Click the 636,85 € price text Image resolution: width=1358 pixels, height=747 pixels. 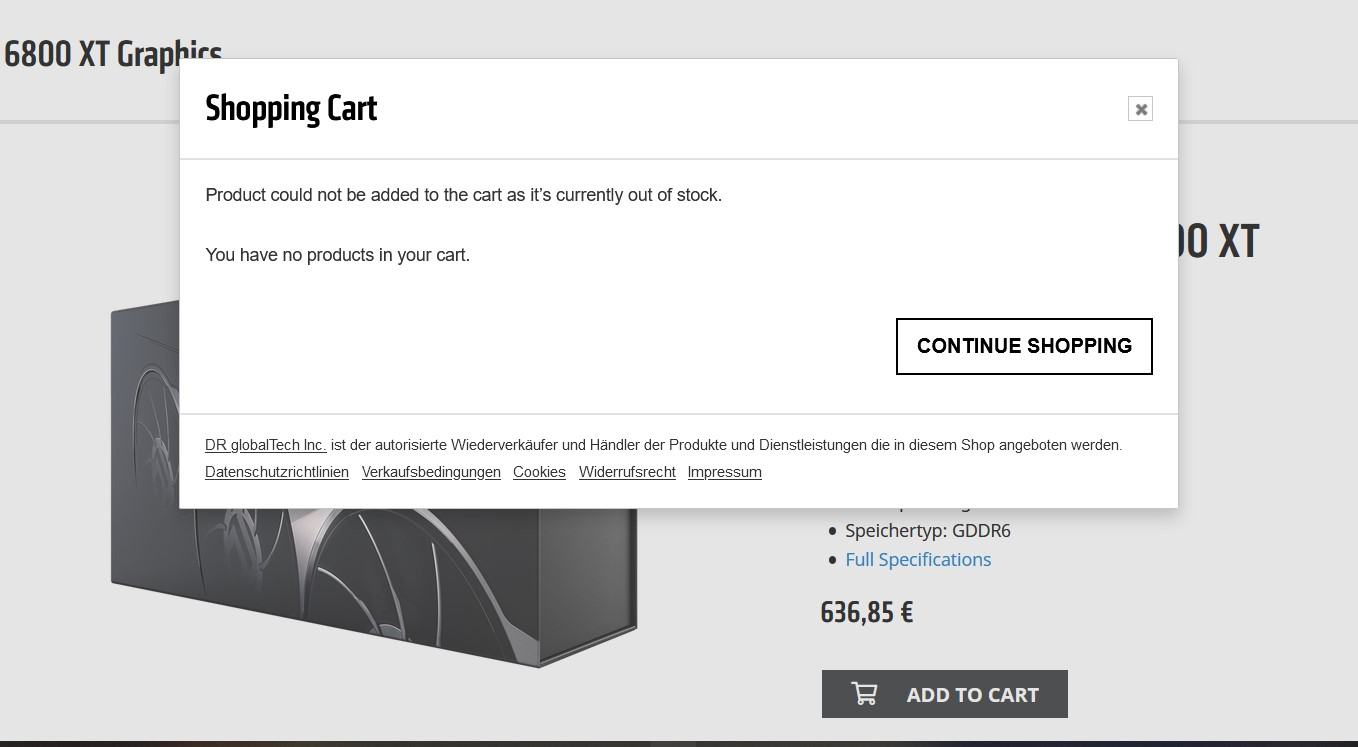[x=866, y=612]
